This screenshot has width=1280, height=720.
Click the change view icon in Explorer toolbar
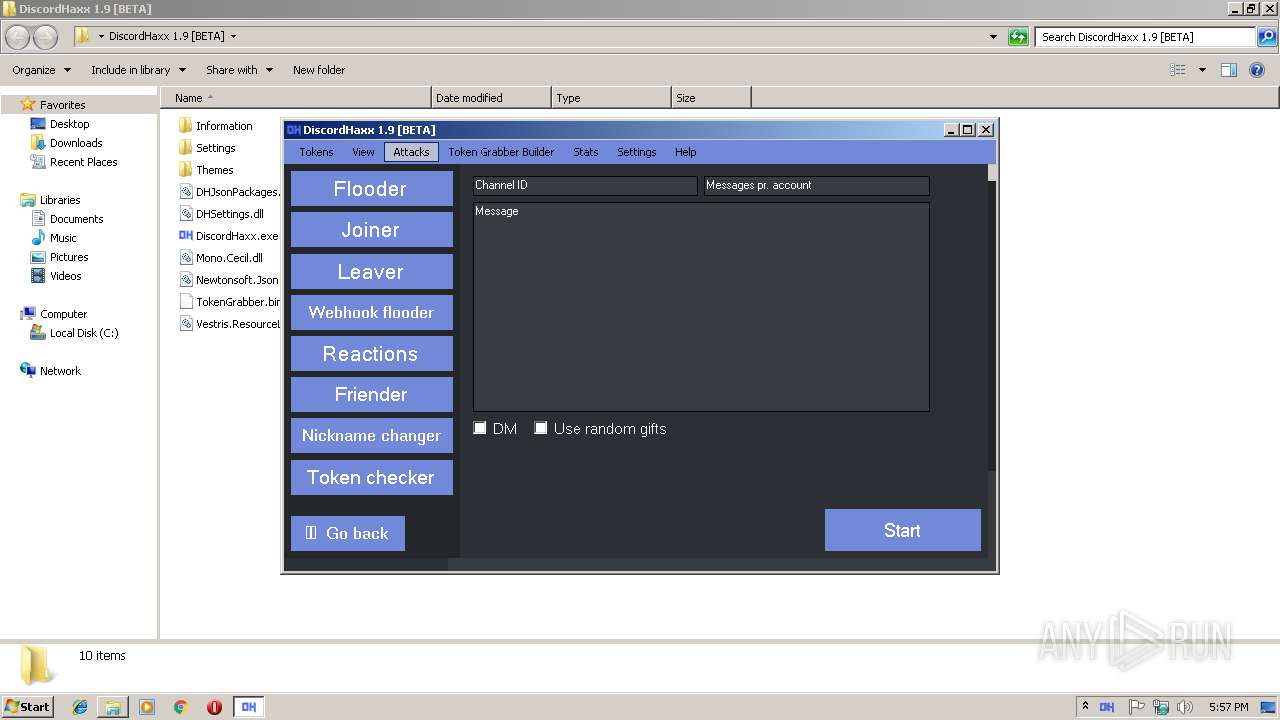(1178, 70)
